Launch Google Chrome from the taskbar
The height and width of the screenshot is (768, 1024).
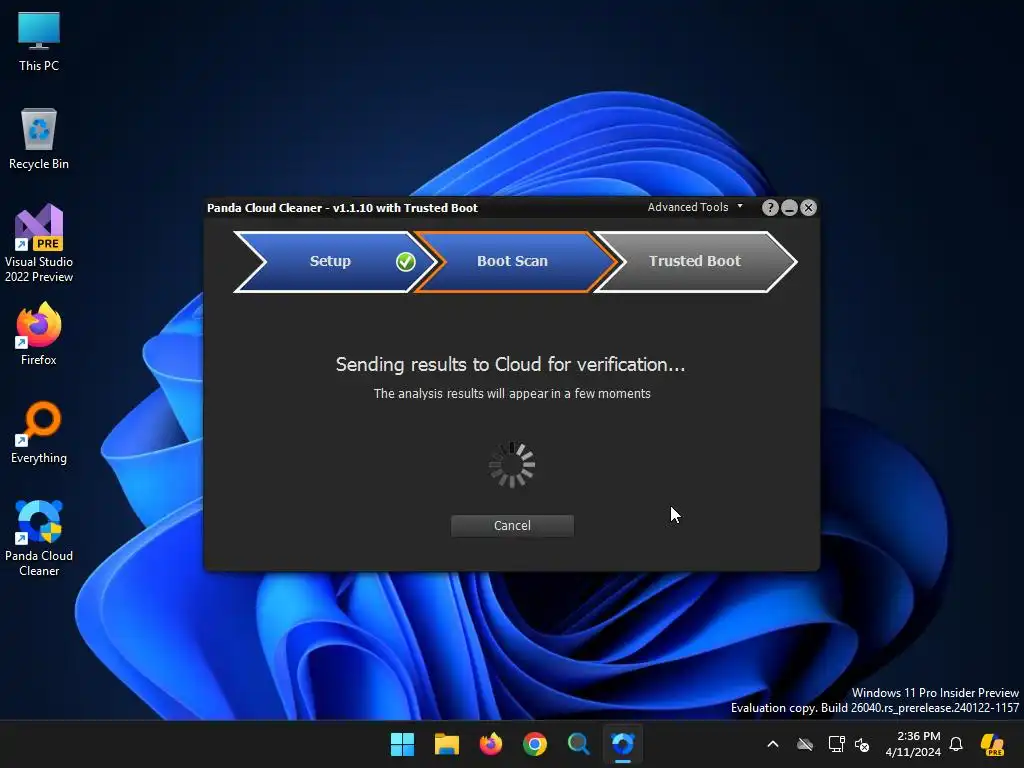point(535,744)
